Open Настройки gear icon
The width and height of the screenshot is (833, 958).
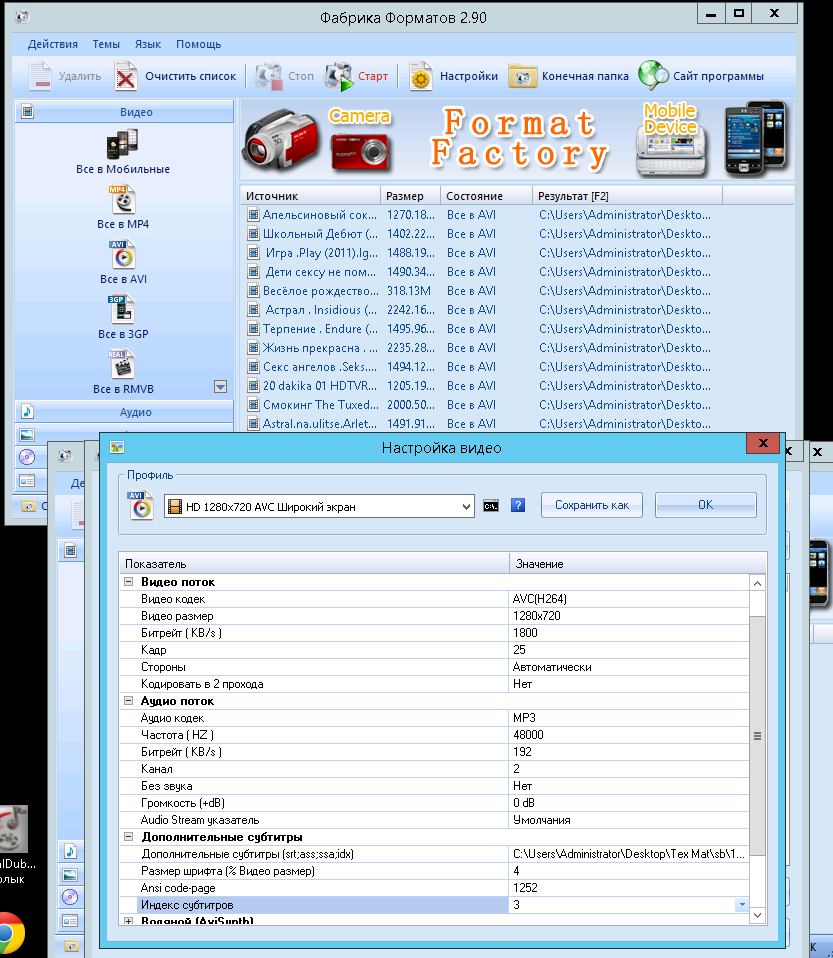tap(420, 76)
